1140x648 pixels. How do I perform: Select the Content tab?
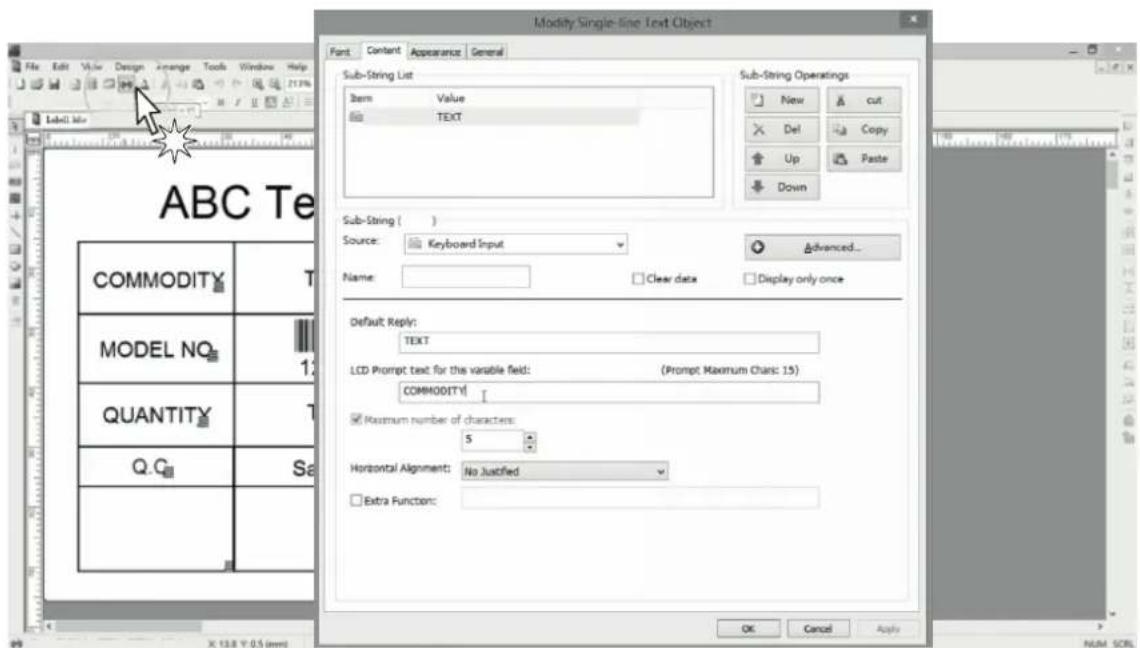pyautogui.click(x=383, y=50)
